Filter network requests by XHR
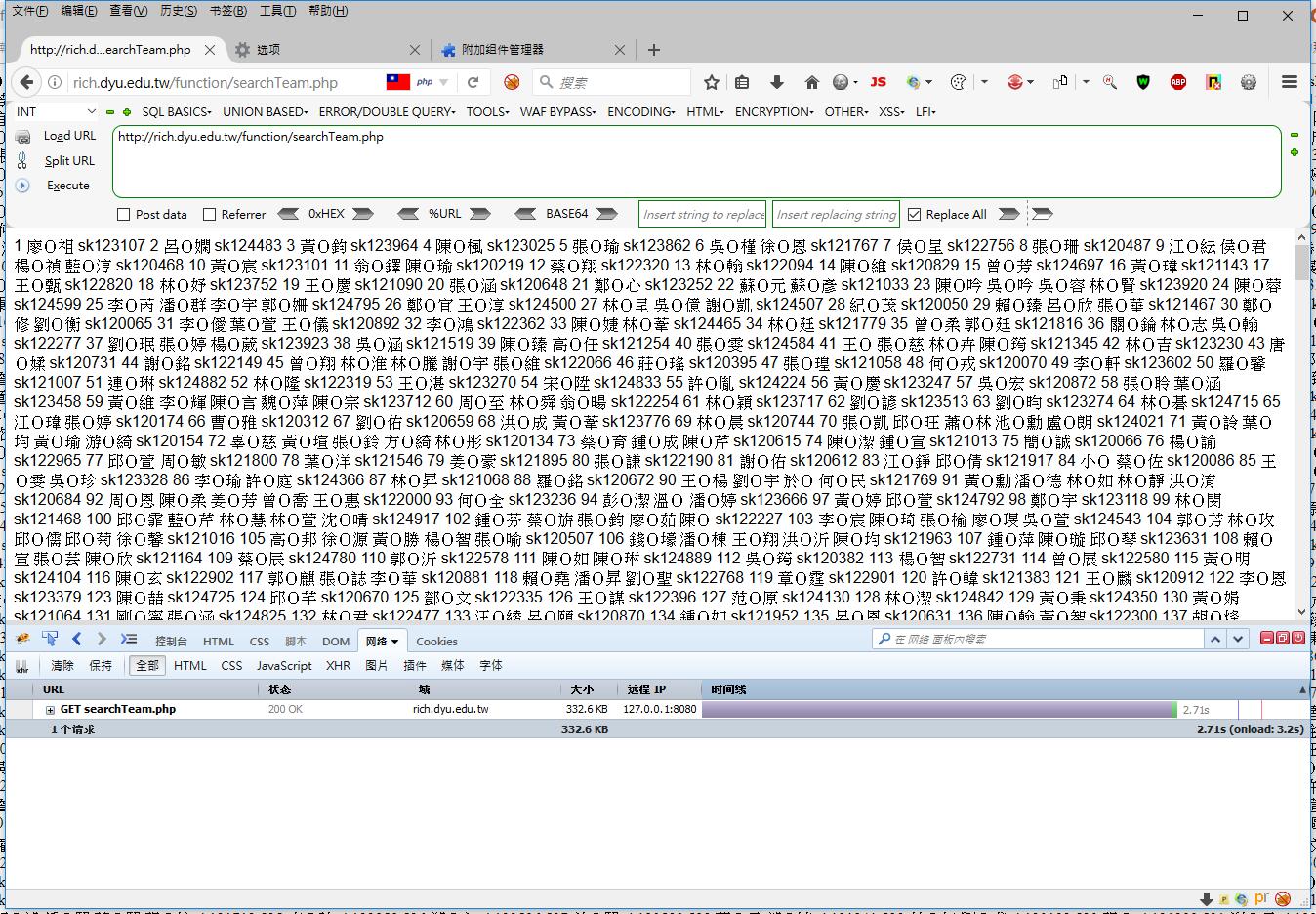Image resolution: width=1316 pixels, height=914 pixels. (338, 665)
